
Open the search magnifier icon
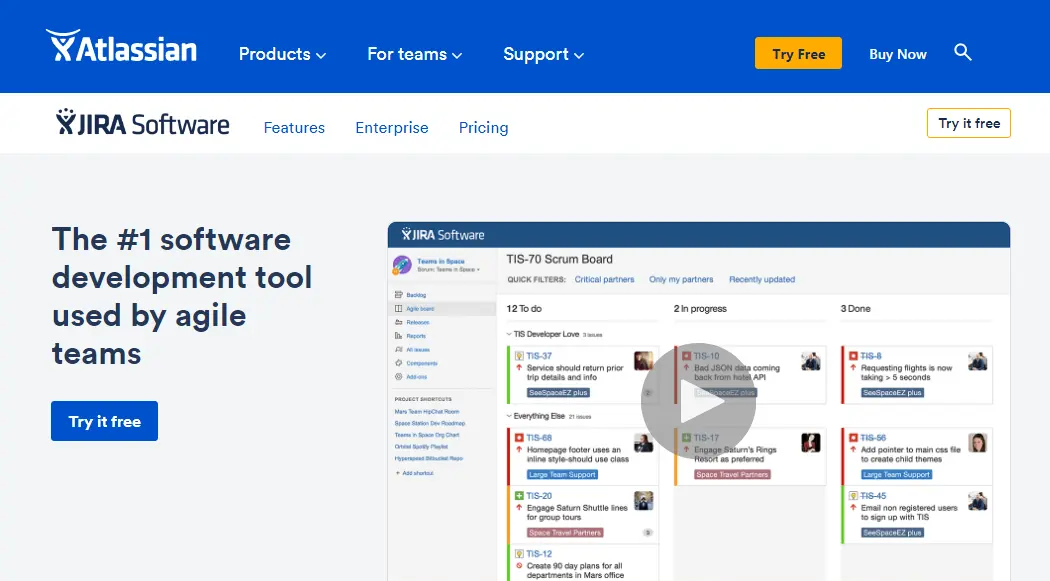tap(962, 52)
